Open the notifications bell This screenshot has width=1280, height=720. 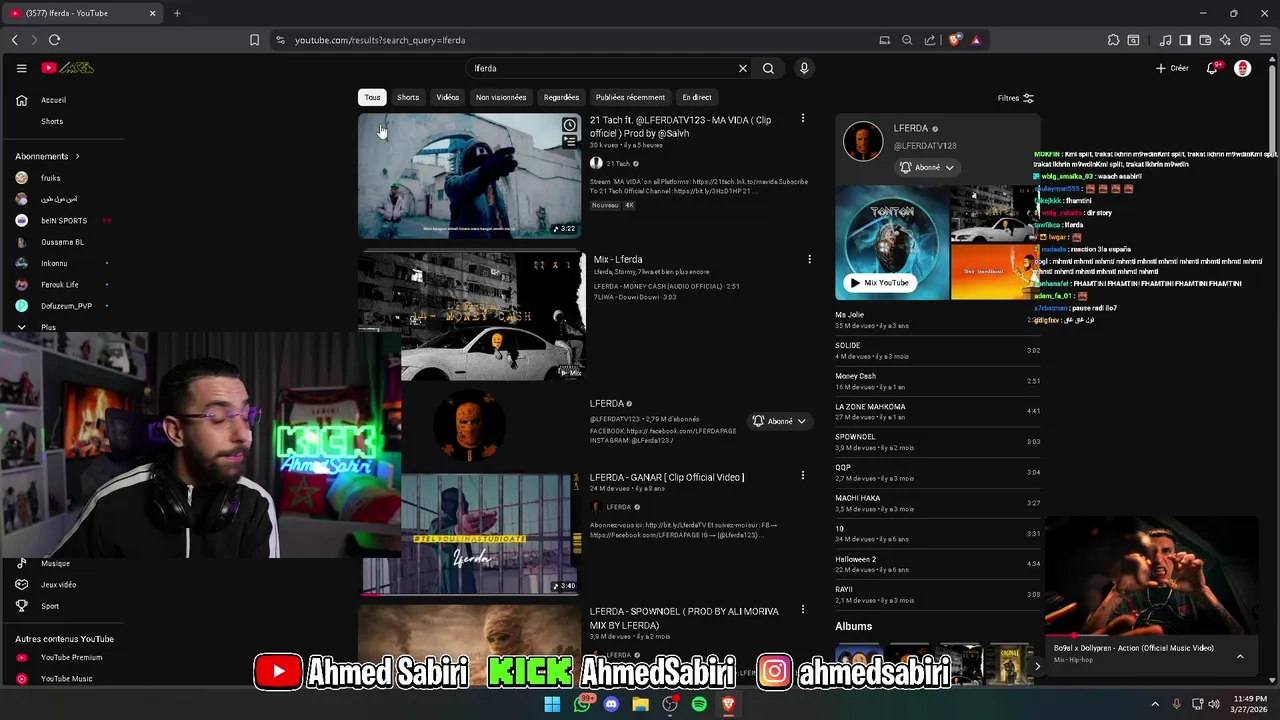coord(1212,68)
